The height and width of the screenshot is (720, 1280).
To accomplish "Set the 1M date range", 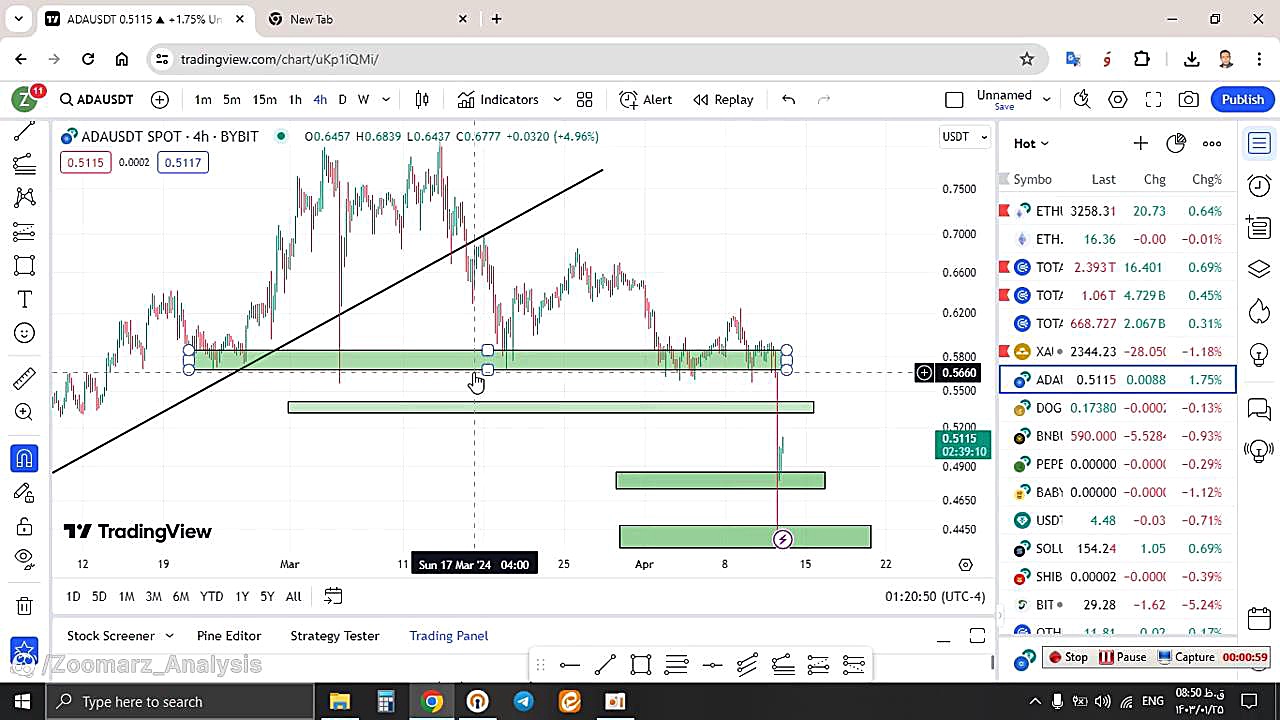I will click(x=126, y=596).
